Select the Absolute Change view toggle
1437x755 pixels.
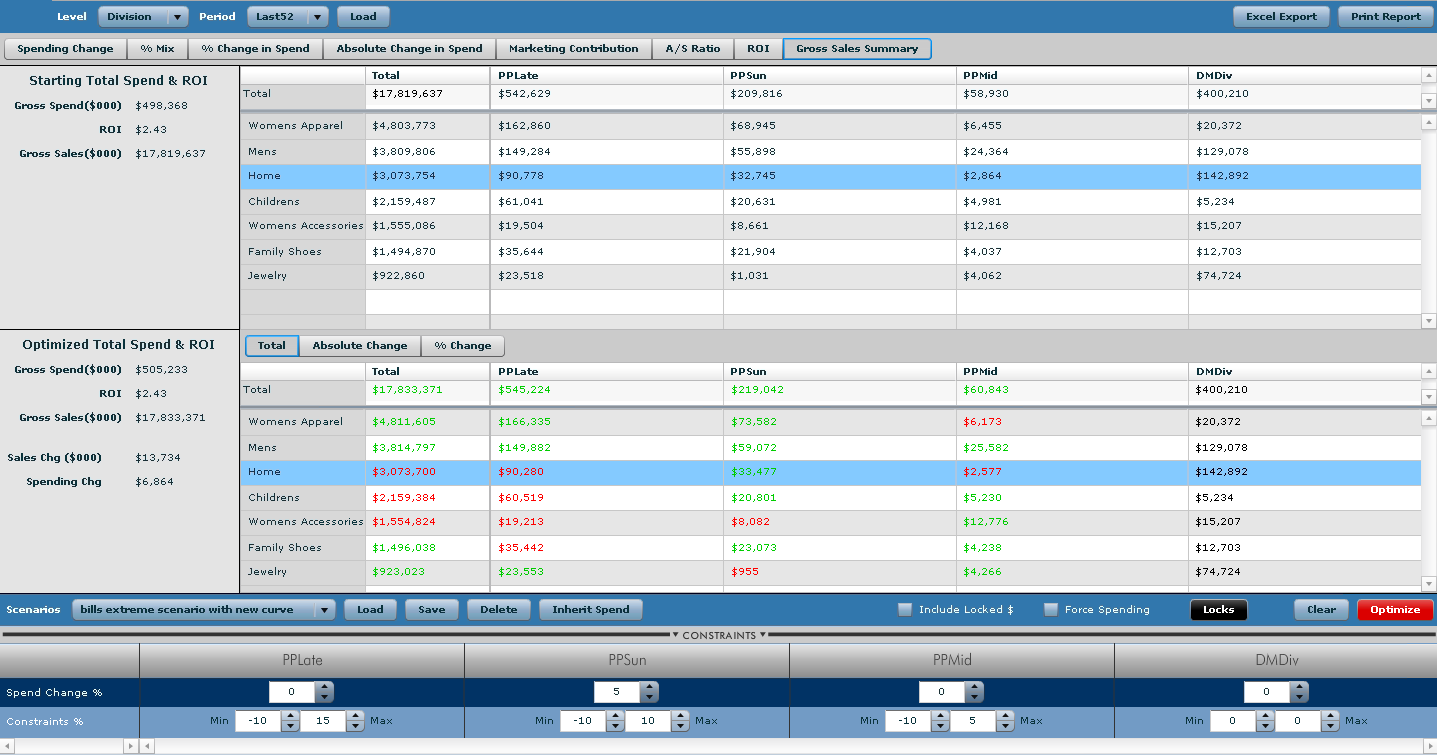(359, 345)
